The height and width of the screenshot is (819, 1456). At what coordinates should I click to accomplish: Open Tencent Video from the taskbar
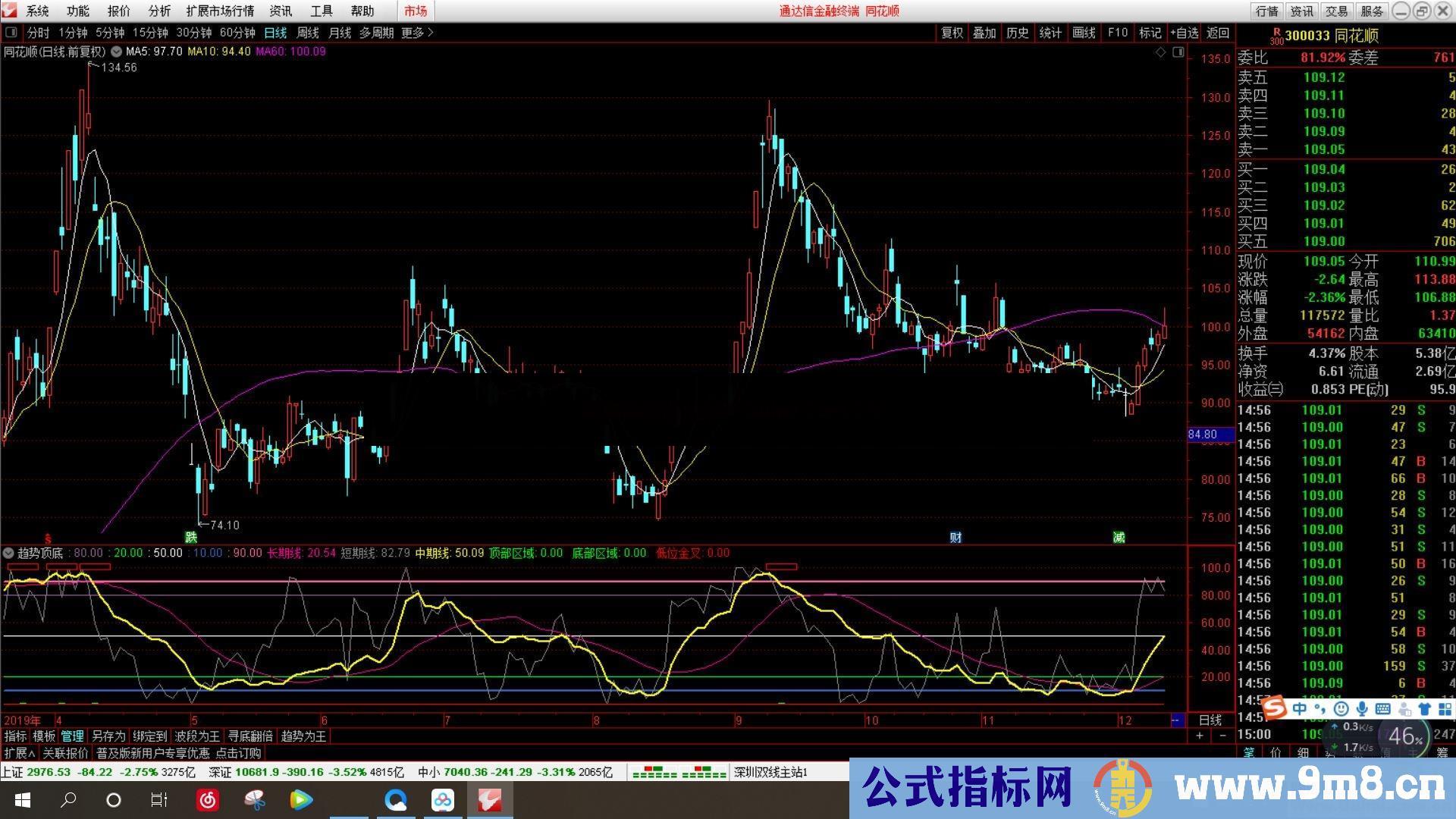pyautogui.click(x=301, y=800)
